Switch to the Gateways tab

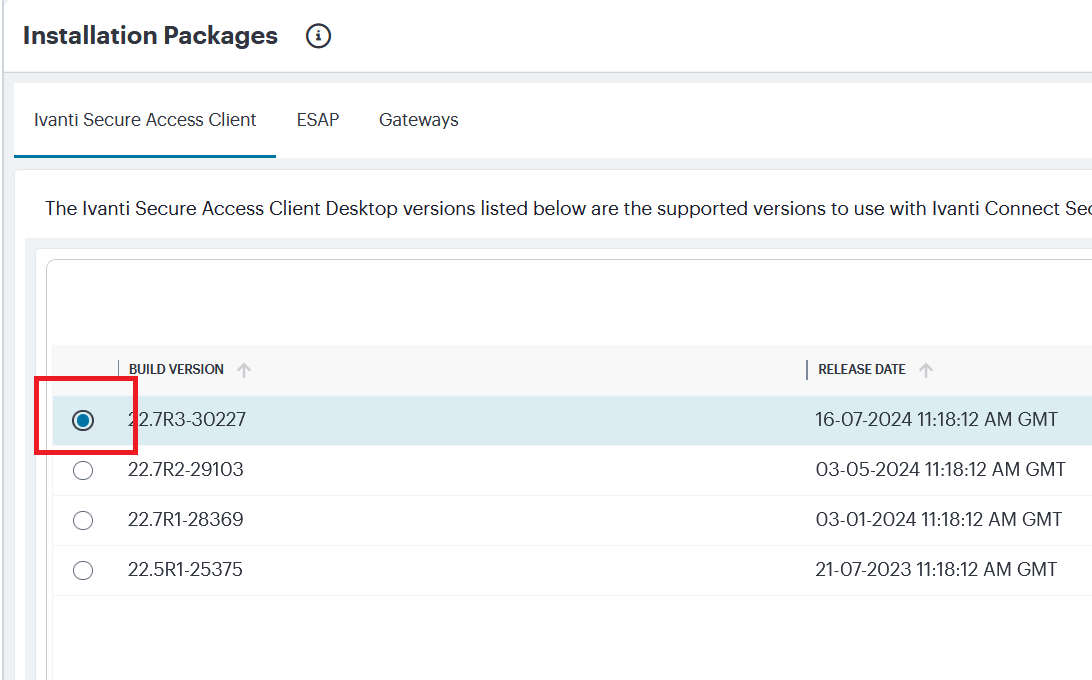[418, 119]
